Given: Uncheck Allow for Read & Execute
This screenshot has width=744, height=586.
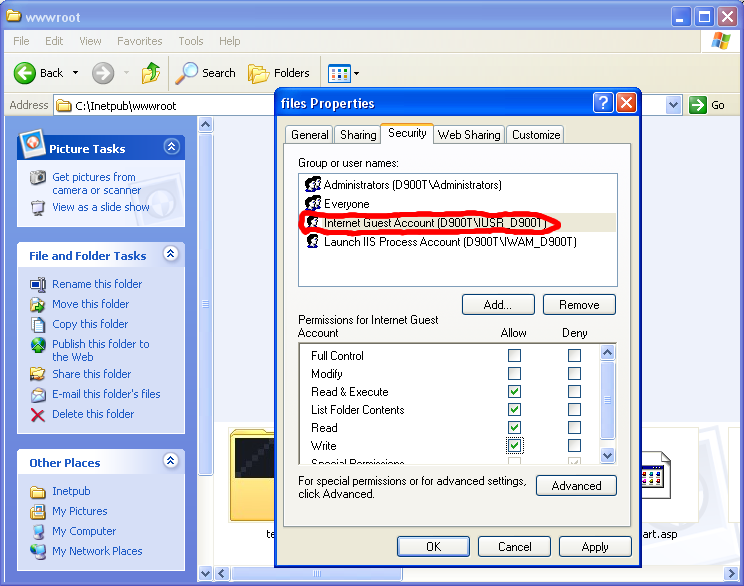Looking at the screenshot, I should tap(514, 391).
